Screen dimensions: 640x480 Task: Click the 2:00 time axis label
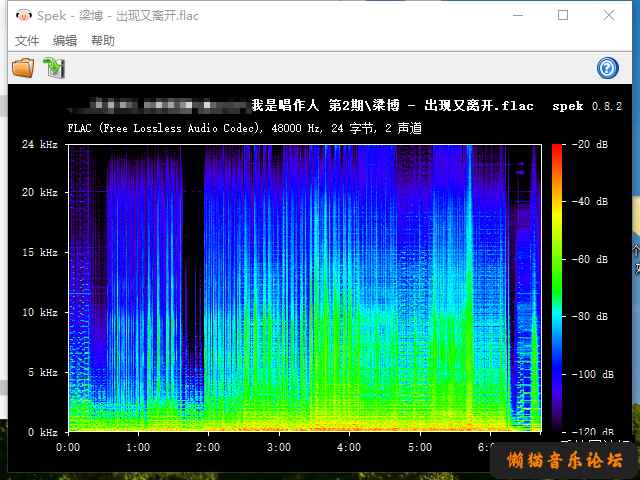[208, 447]
